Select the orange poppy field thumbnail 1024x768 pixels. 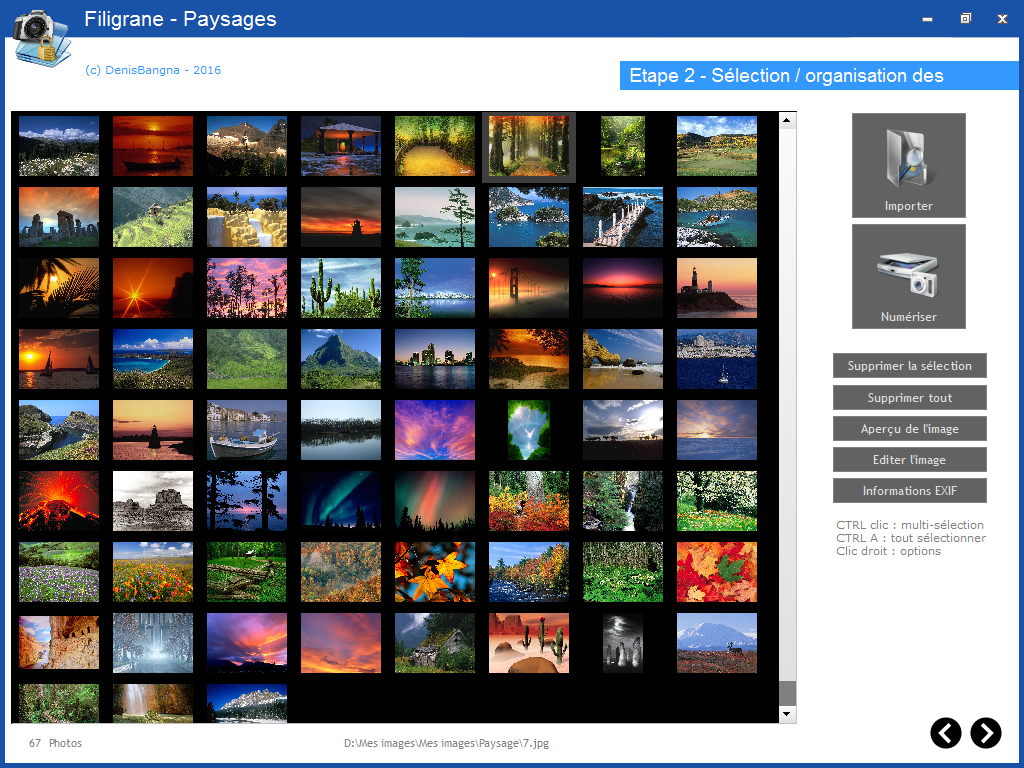(x=153, y=572)
